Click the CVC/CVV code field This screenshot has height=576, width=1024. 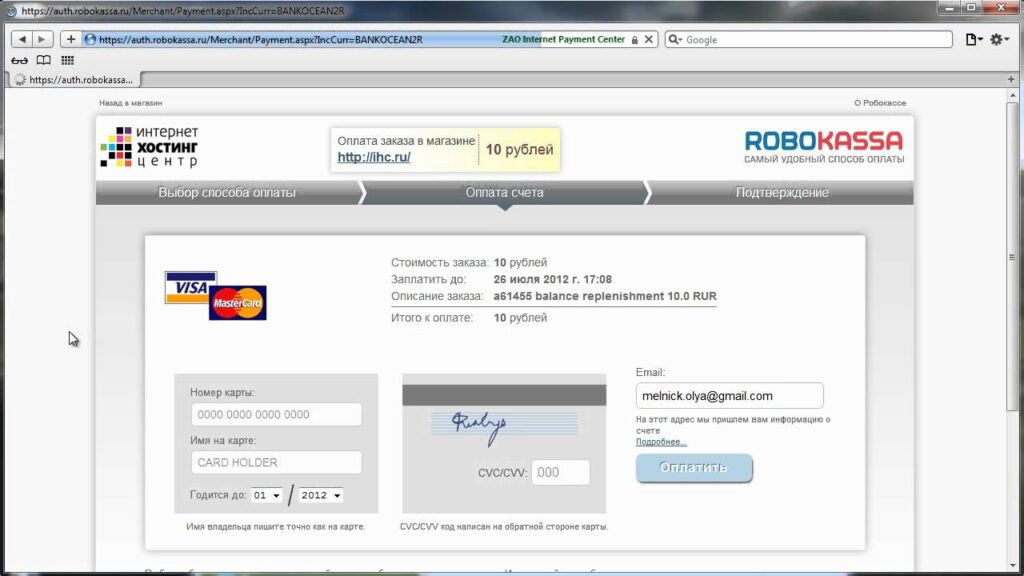(561, 472)
